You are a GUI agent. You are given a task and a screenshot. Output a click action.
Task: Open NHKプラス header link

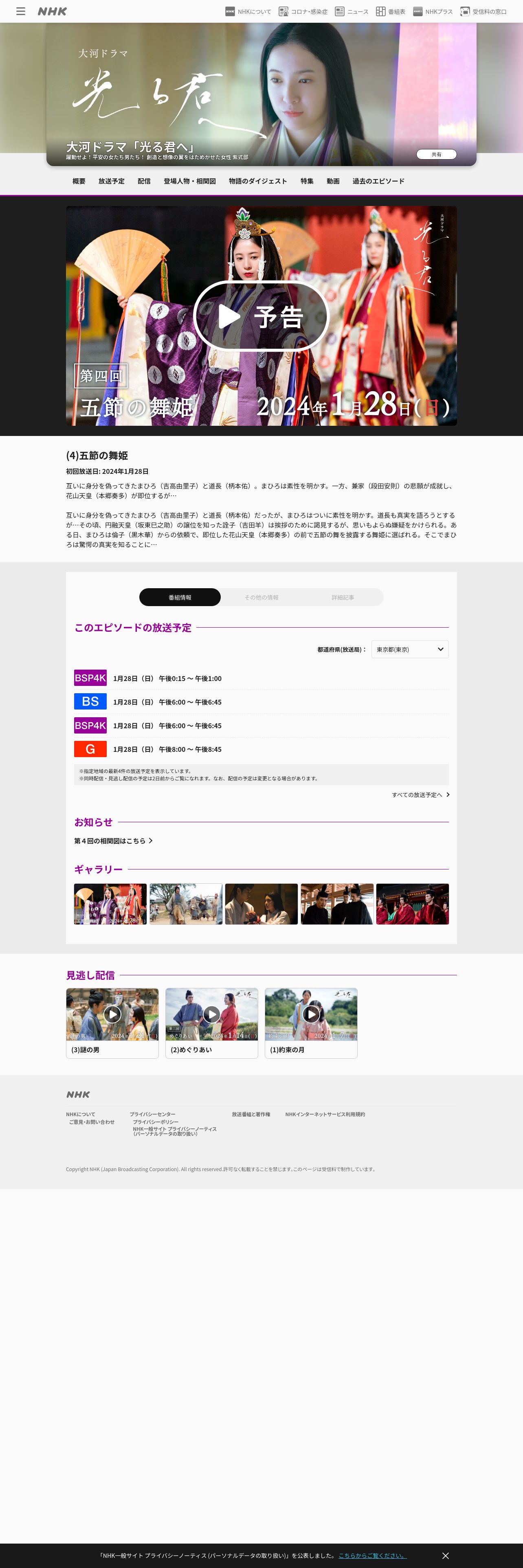click(x=433, y=11)
